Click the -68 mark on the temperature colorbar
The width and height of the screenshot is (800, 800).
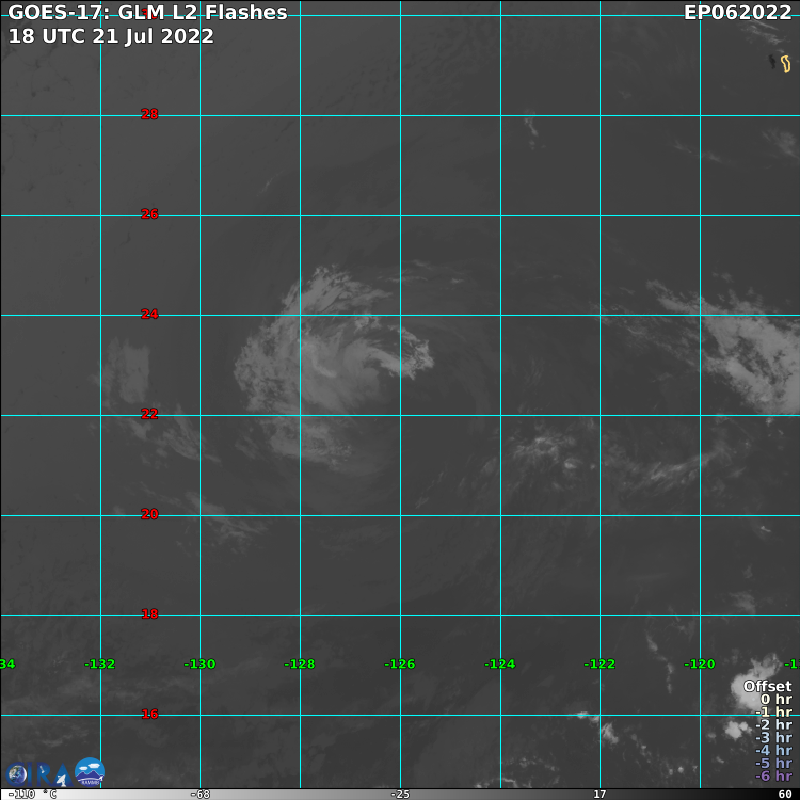pyautogui.click(x=200, y=794)
